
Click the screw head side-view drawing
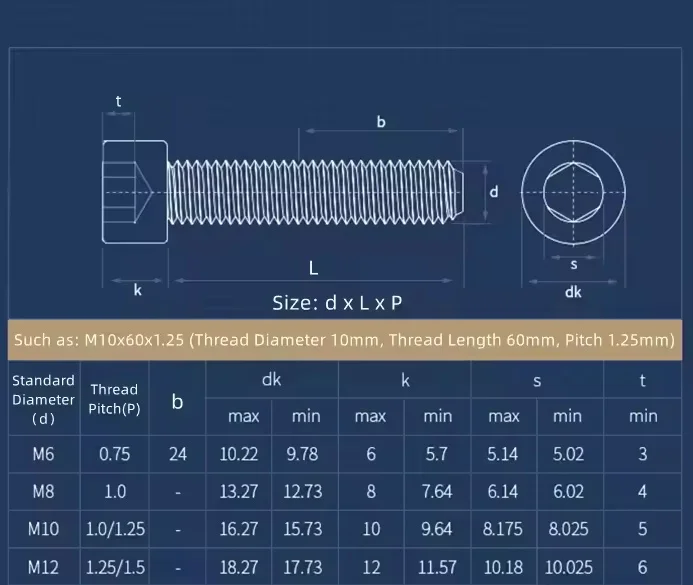[135, 192]
